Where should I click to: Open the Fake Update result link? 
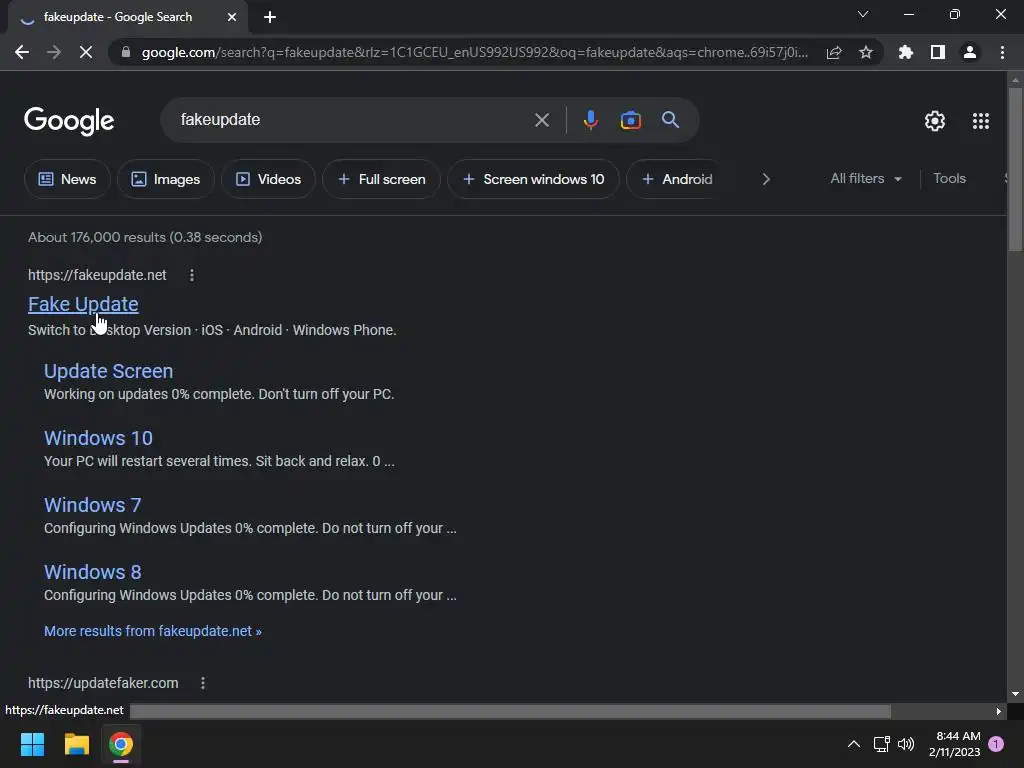point(83,304)
